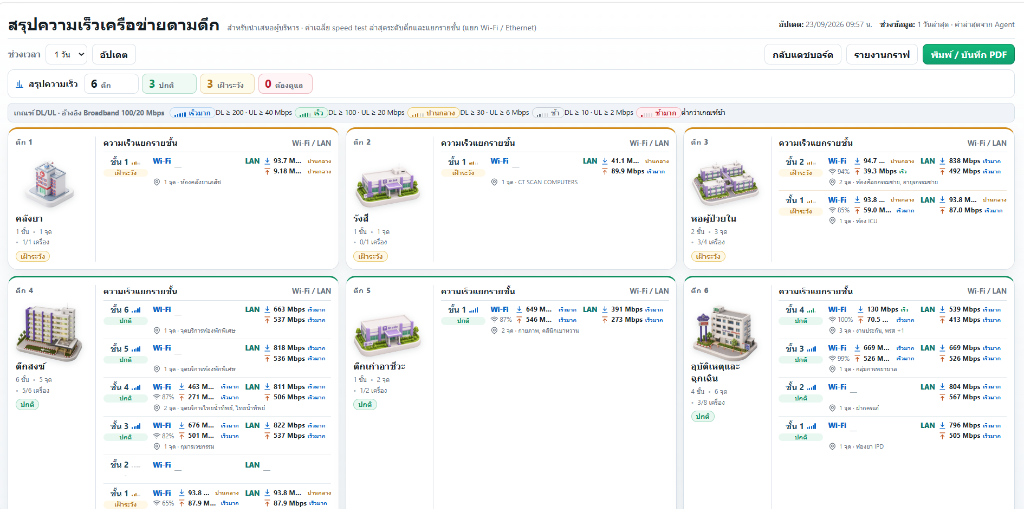Click the download arrow beside 663 Mbps

pos(267,309)
